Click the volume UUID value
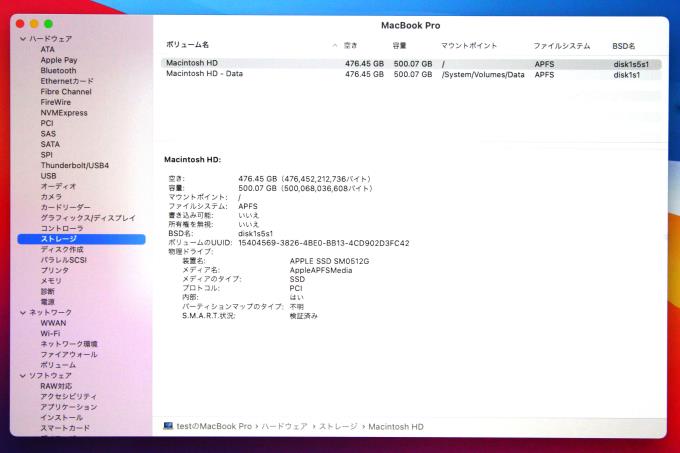 tap(324, 243)
